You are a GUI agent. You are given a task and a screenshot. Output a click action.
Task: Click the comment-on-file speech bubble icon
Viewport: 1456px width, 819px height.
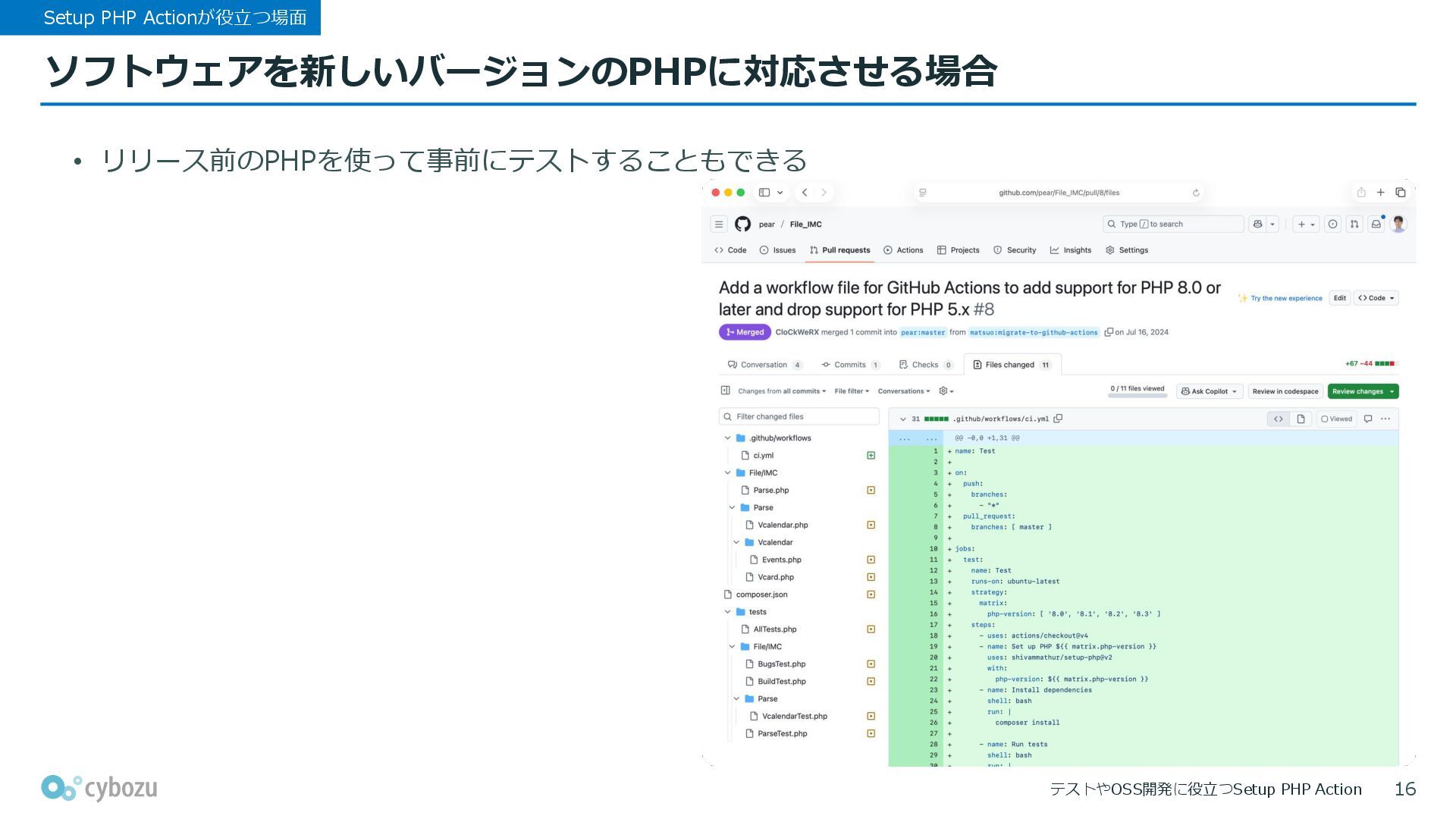[x=1368, y=419]
